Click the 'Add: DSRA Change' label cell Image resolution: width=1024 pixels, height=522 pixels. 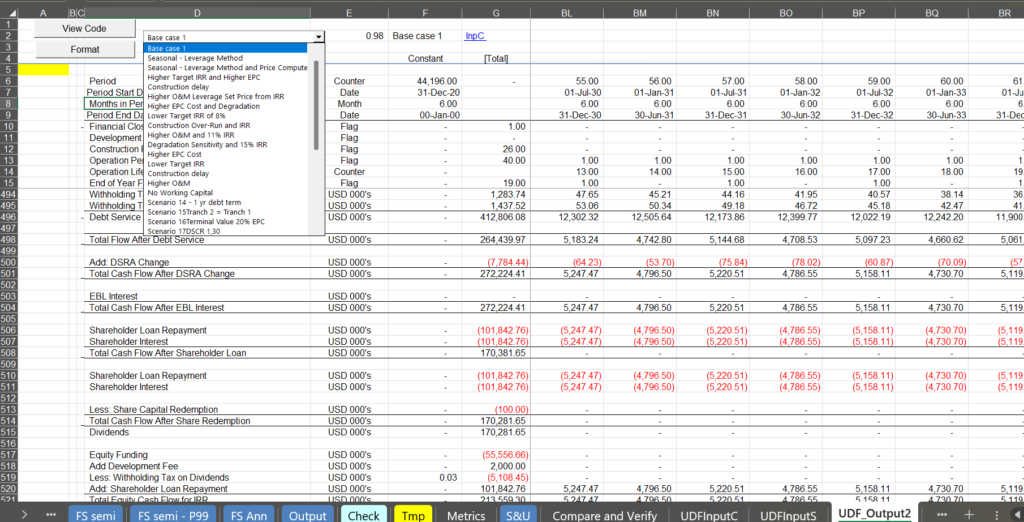point(197,262)
